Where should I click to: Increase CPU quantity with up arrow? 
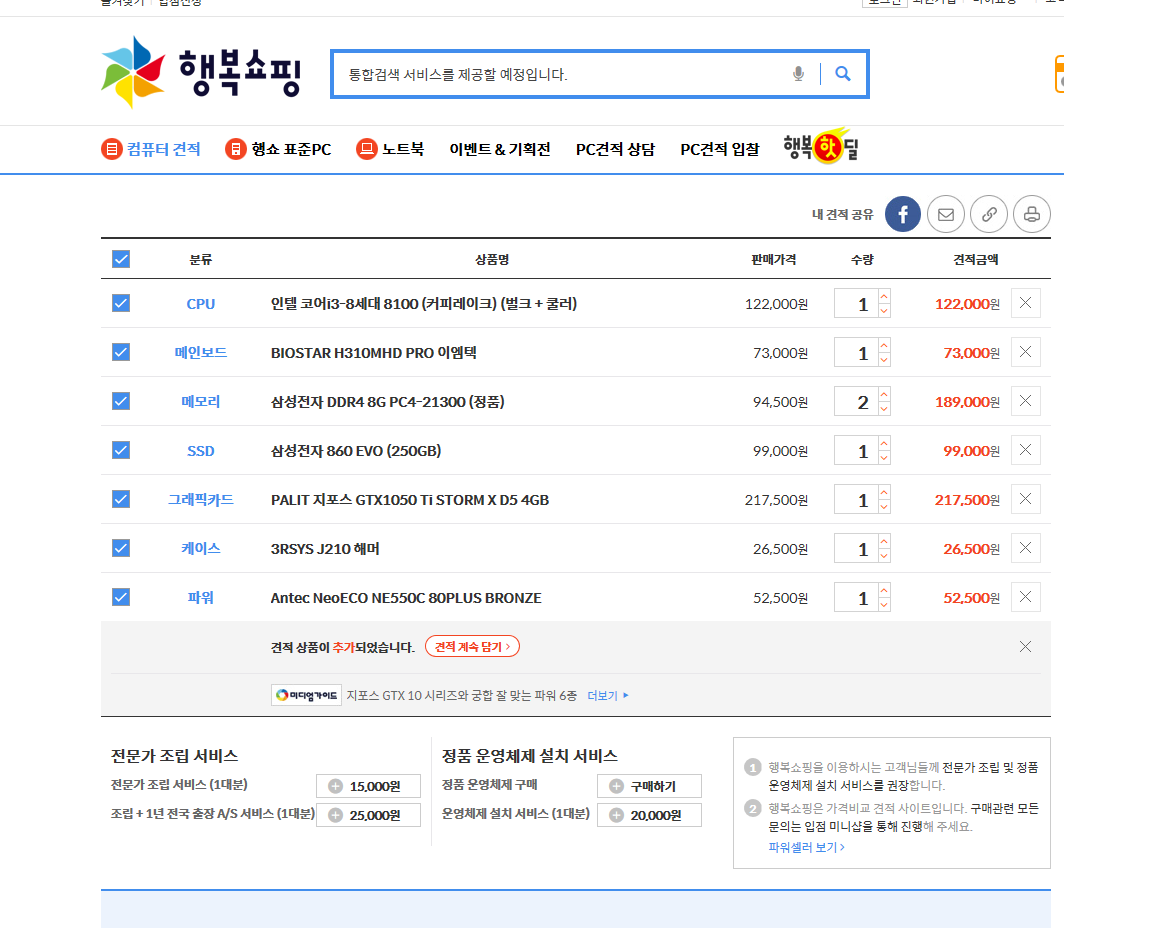click(885, 296)
